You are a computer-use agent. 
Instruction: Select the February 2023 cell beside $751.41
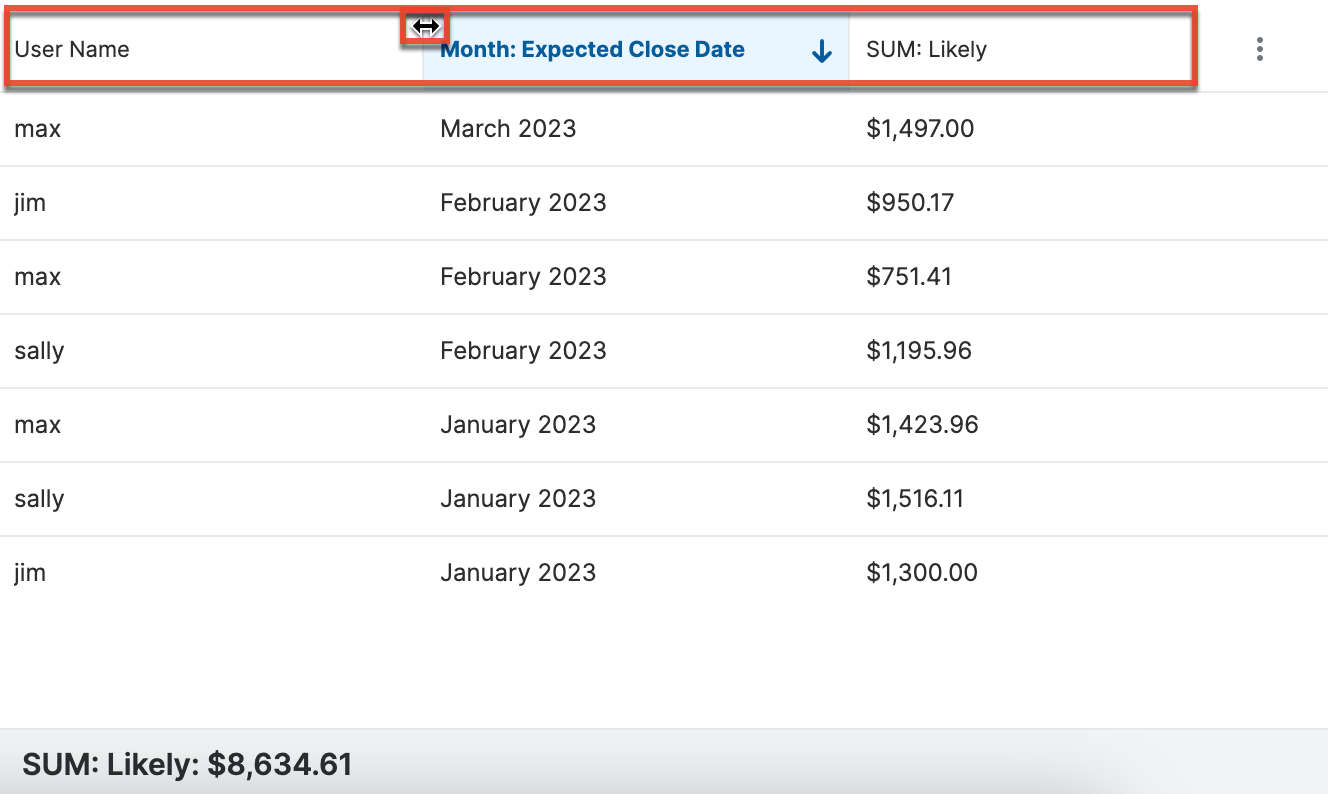[523, 277]
